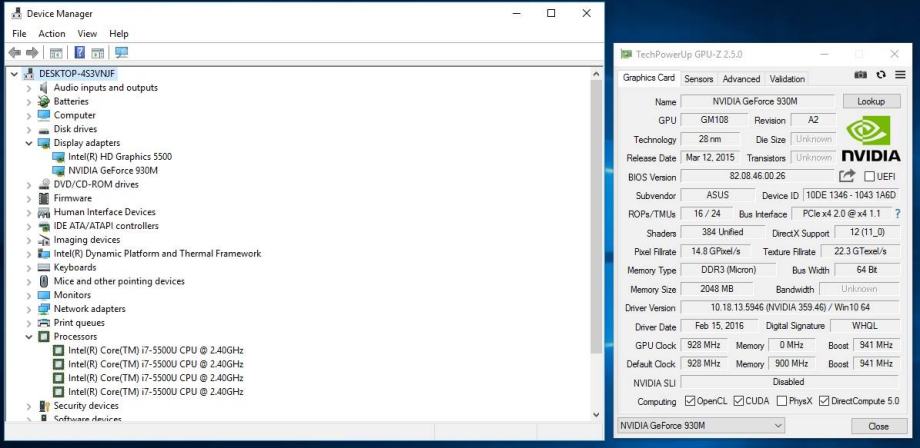Select the Graphics Card tab
Image resolution: width=920 pixels, height=448 pixels.
tap(649, 78)
